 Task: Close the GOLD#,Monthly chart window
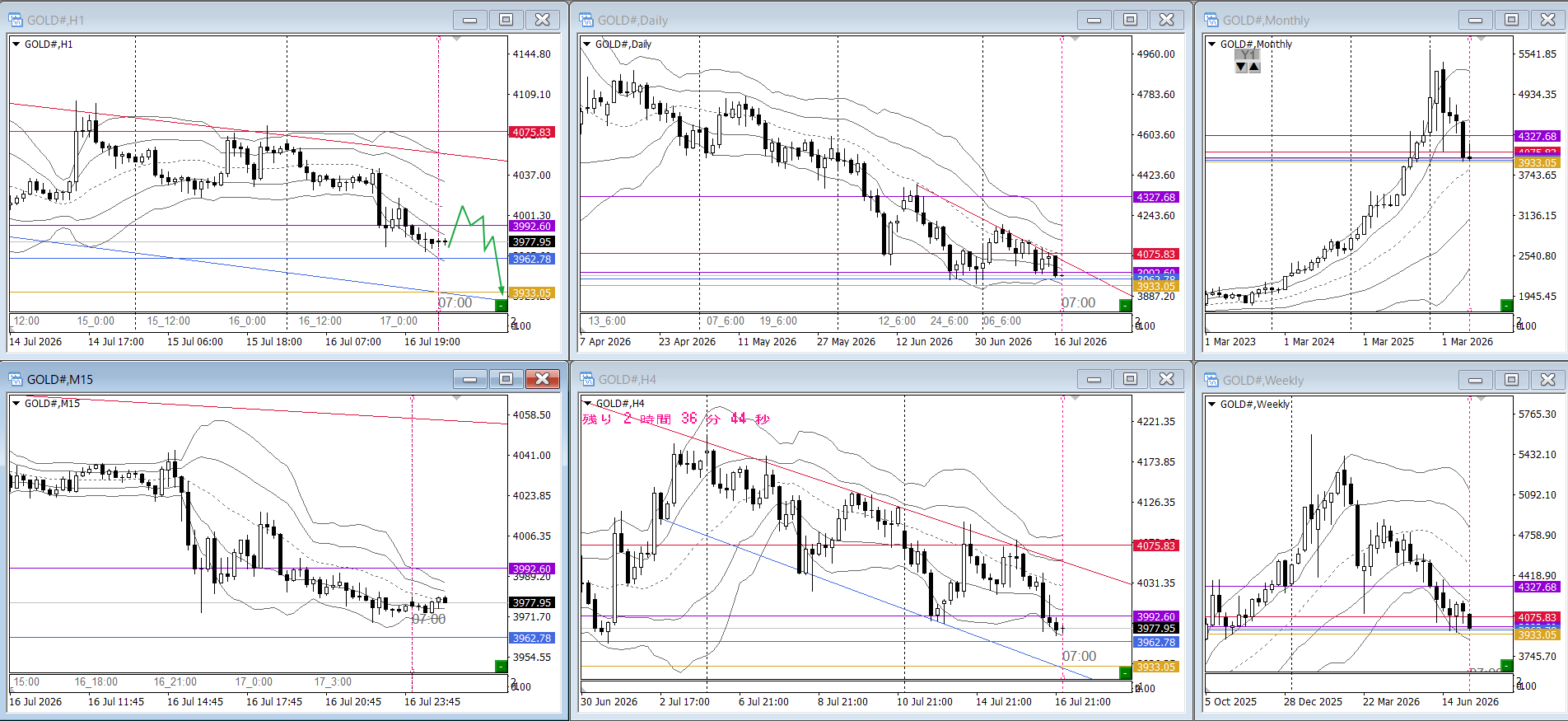click(1548, 20)
